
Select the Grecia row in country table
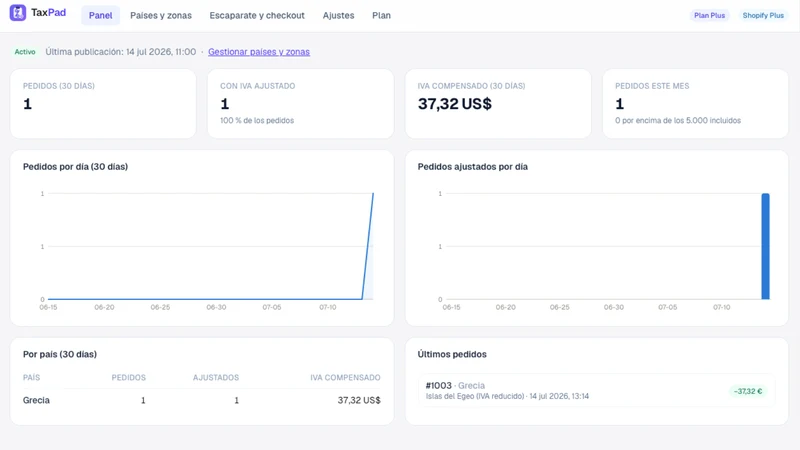(202, 400)
